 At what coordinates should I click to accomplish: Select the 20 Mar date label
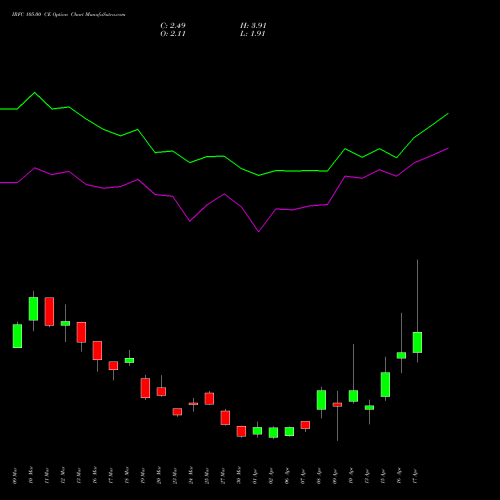click(x=159, y=476)
